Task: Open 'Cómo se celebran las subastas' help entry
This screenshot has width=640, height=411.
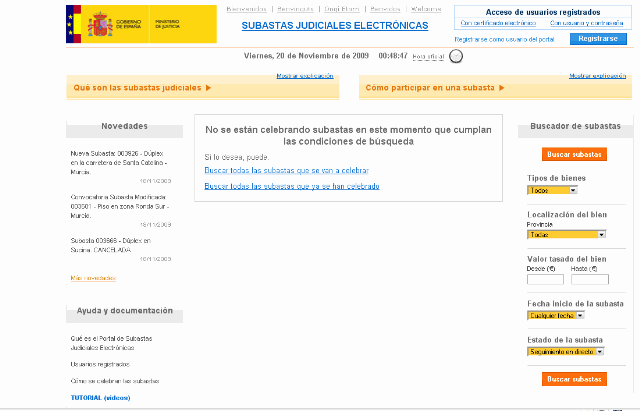Action: (x=115, y=381)
